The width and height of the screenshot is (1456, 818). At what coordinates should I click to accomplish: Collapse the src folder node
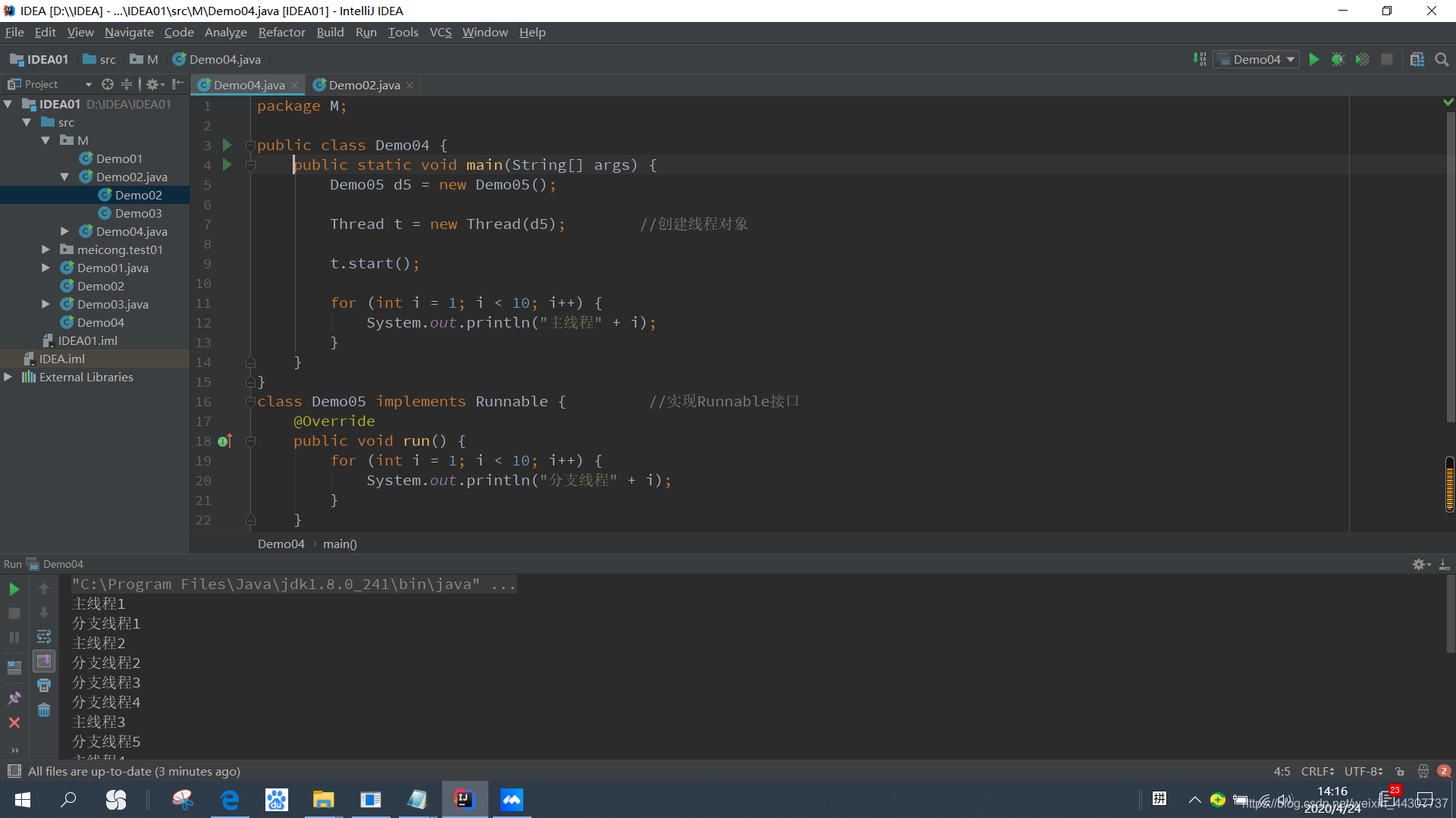(27, 122)
